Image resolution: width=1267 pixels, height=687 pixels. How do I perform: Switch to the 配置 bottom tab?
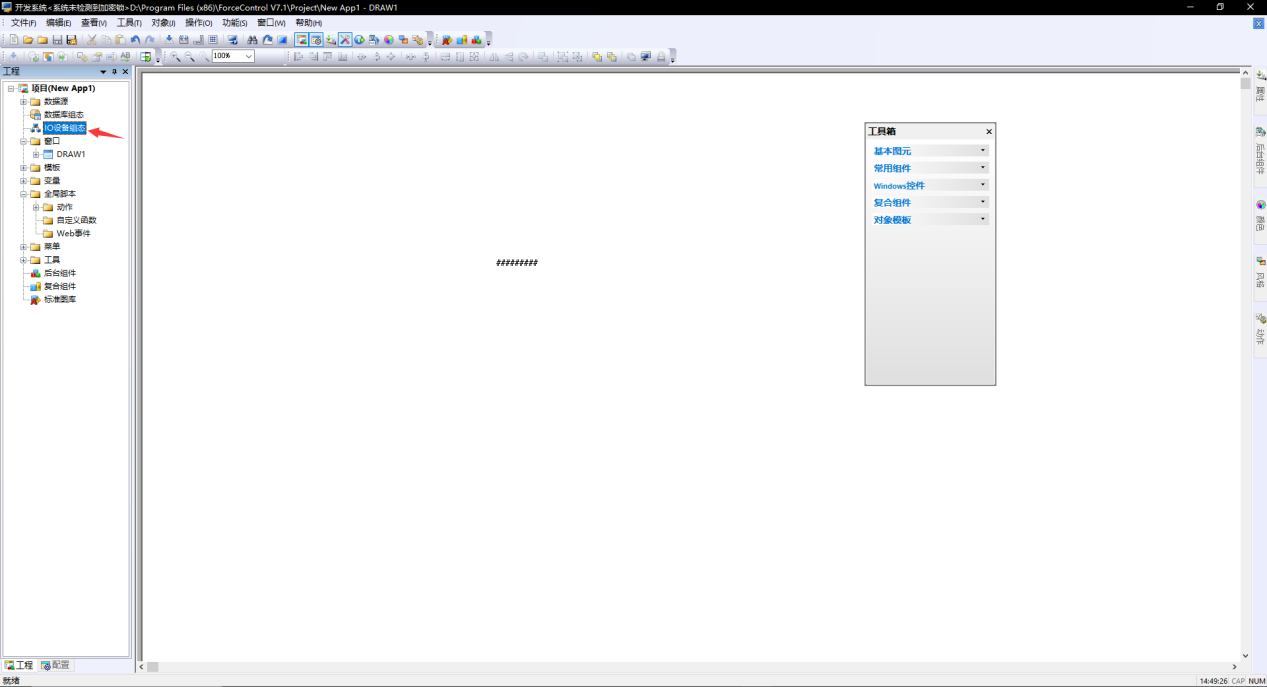pos(56,665)
